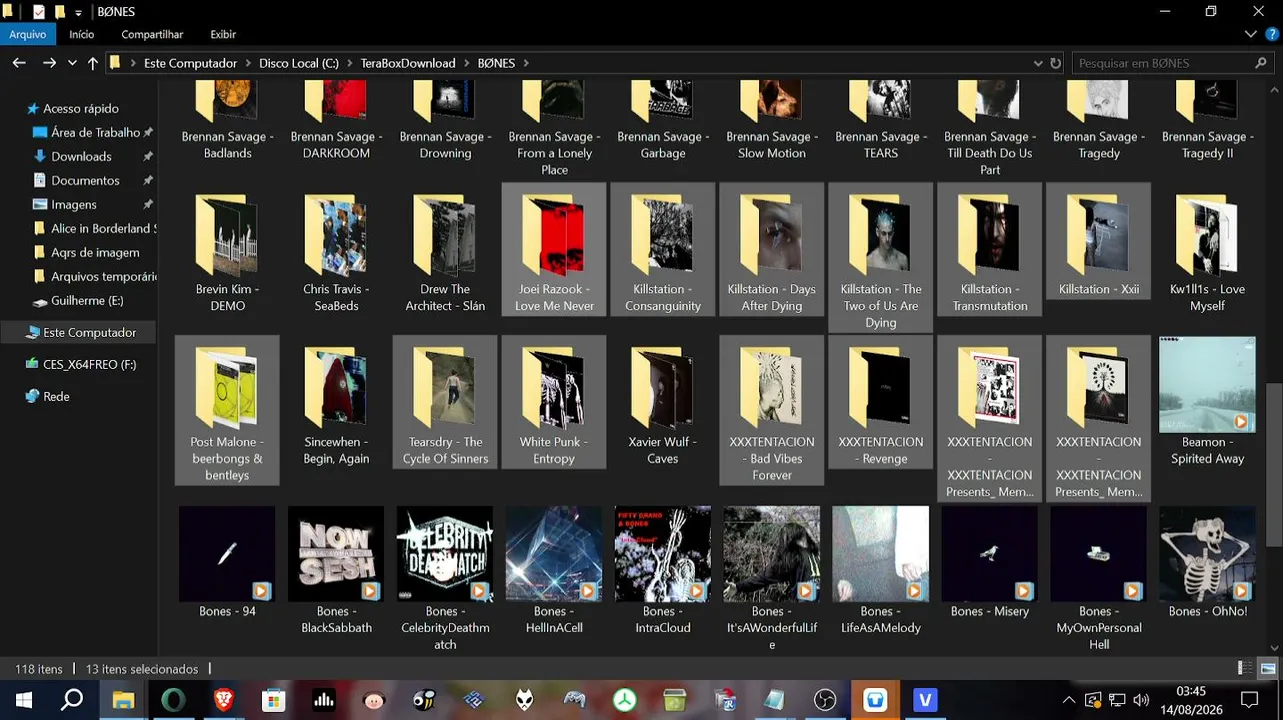Screen dimensions: 1283x720
Task: Open CES_X64FREO (F:) drive in the sidebar
Action: (89, 364)
